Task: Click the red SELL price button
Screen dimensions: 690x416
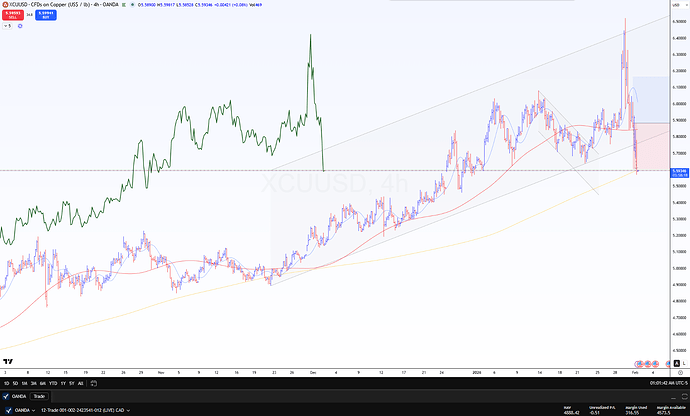Action: coord(13,15)
